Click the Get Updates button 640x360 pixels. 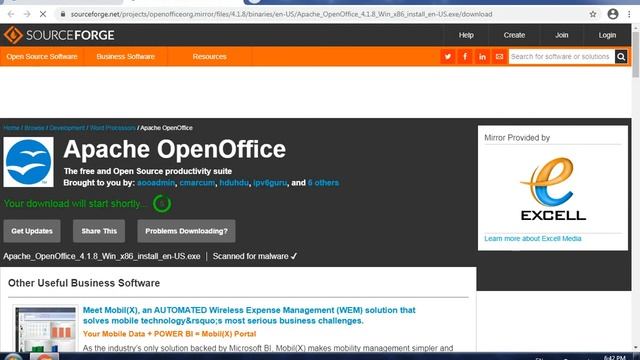32,231
